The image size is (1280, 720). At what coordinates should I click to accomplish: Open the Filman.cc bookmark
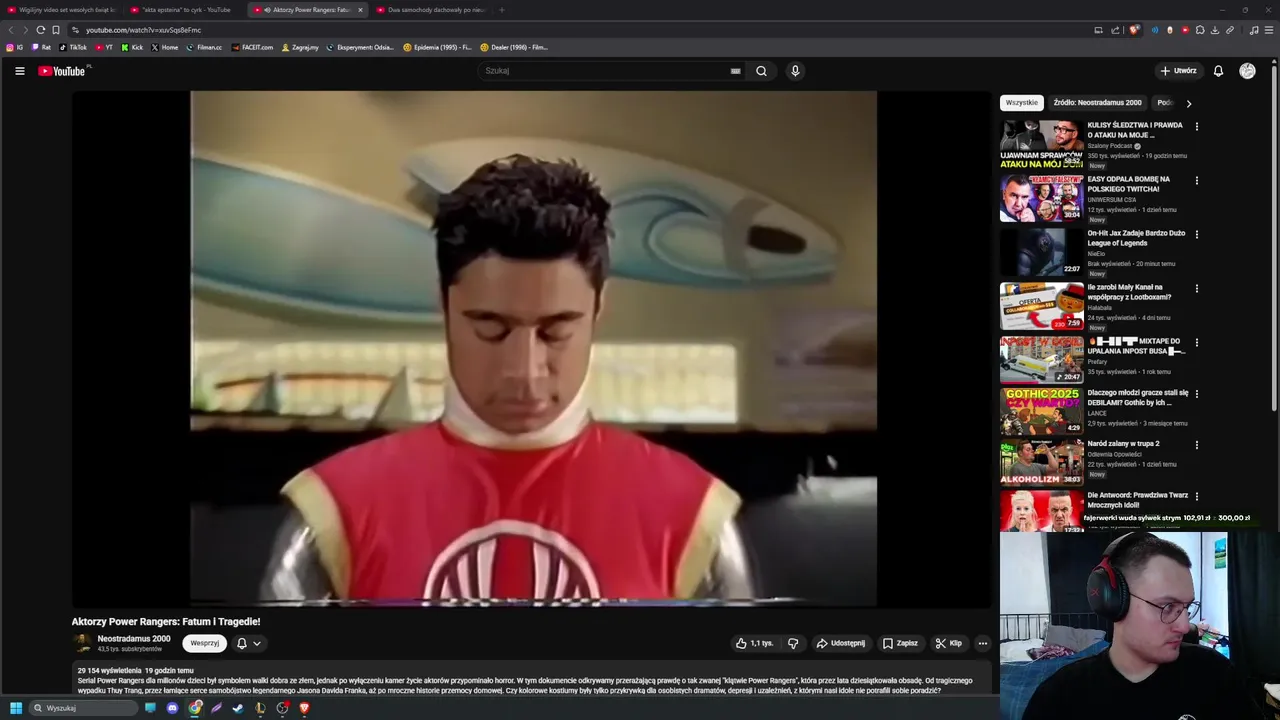[x=204, y=47]
